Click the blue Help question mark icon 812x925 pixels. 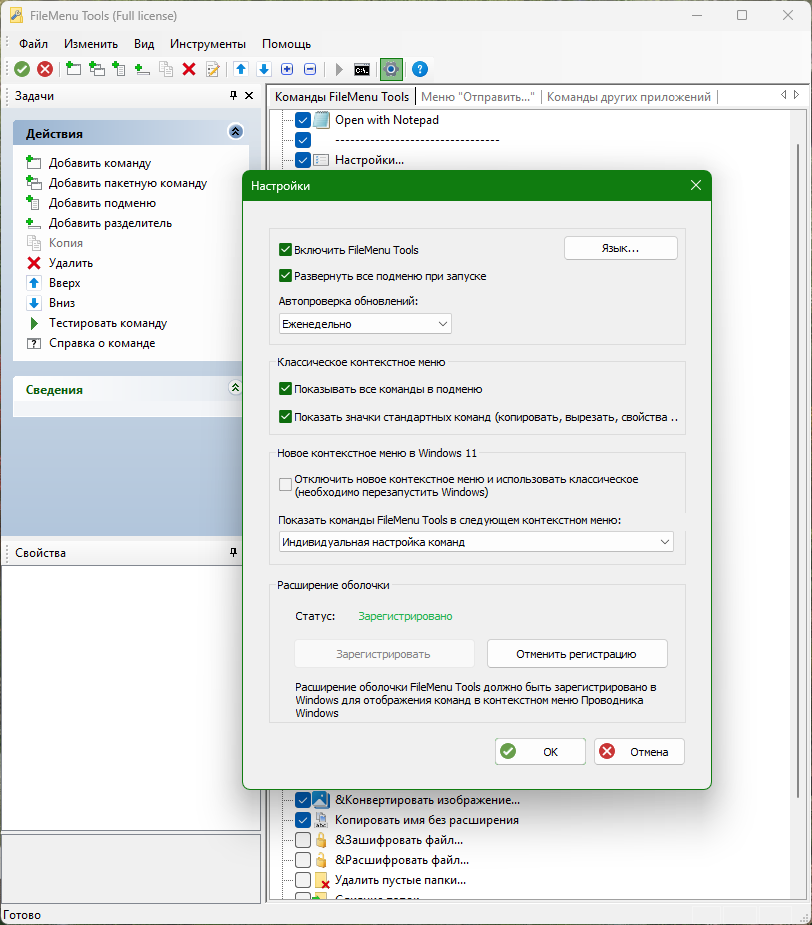[420, 69]
